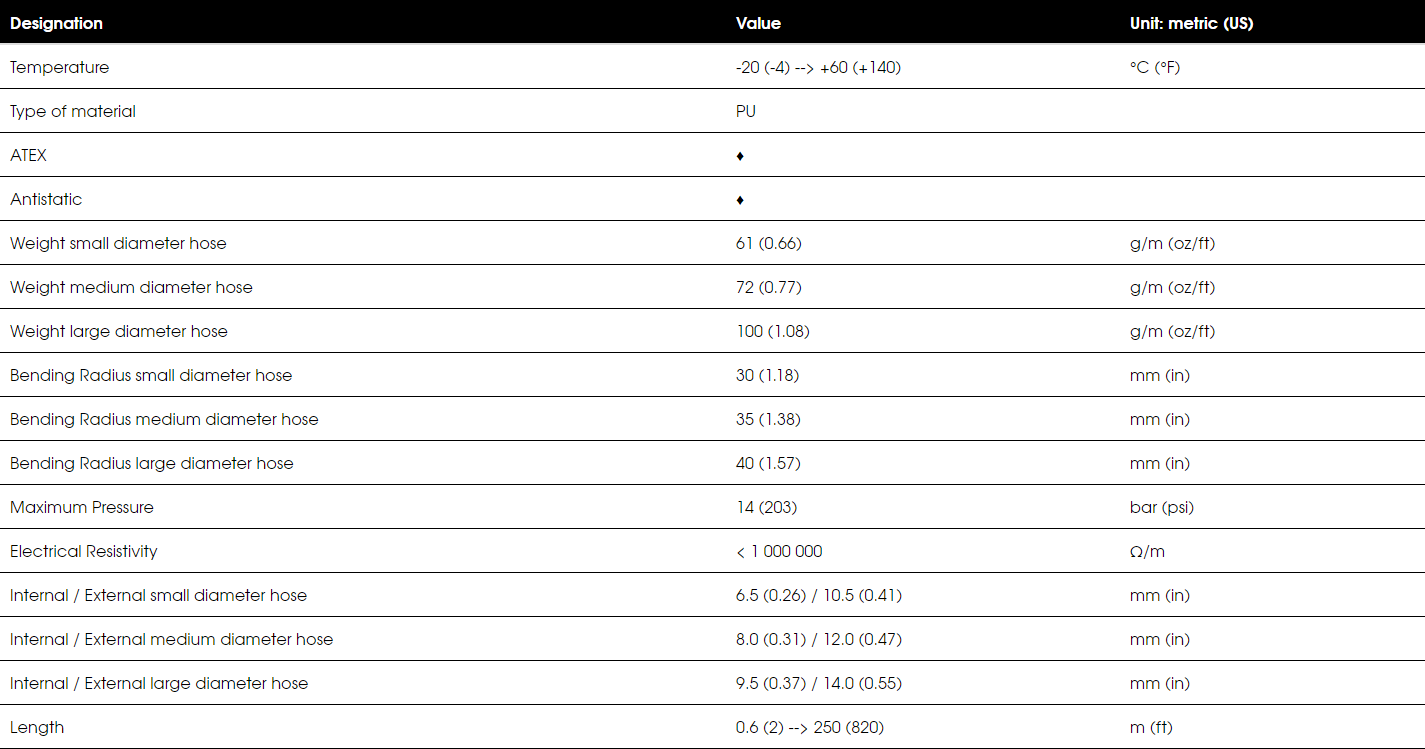
Task: Click the Temperature row label
Action: [60, 68]
